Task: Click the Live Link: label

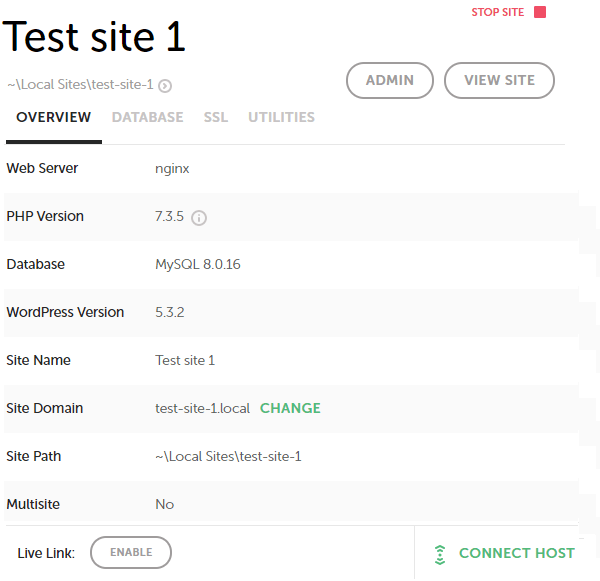Action: pyautogui.click(x=46, y=553)
